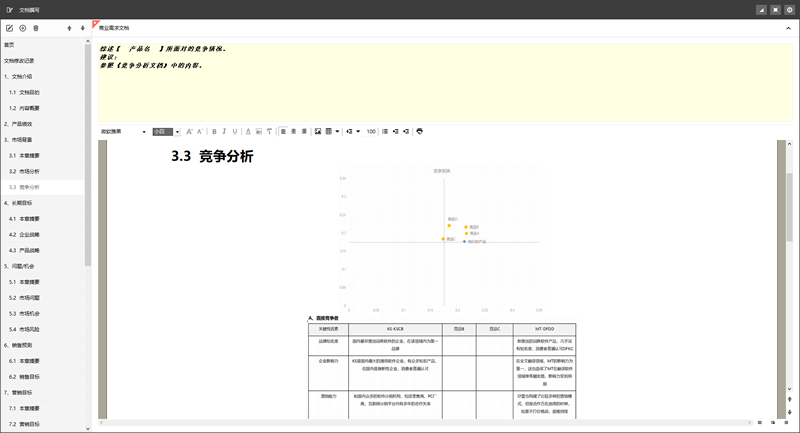Click the delete trash icon in sidebar
Image resolution: width=800 pixels, height=433 pixels.
(x=36, y=28)
